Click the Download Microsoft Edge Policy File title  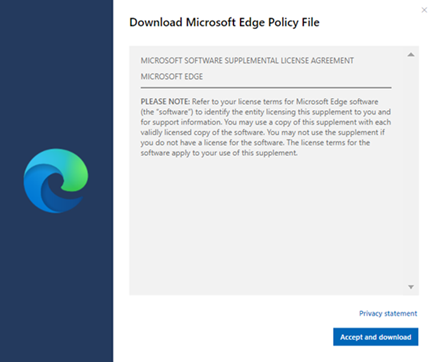click(224, 22)
